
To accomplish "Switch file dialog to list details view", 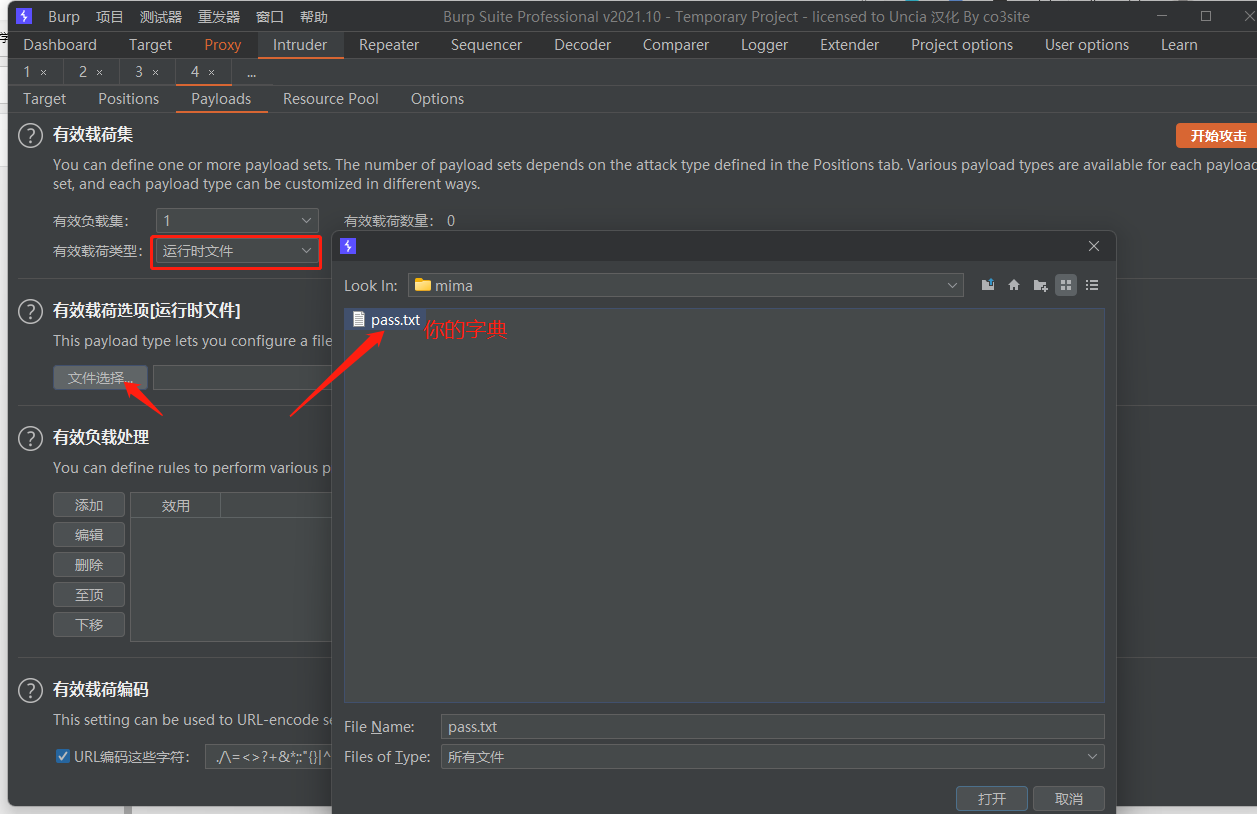I will (1092, 285).
